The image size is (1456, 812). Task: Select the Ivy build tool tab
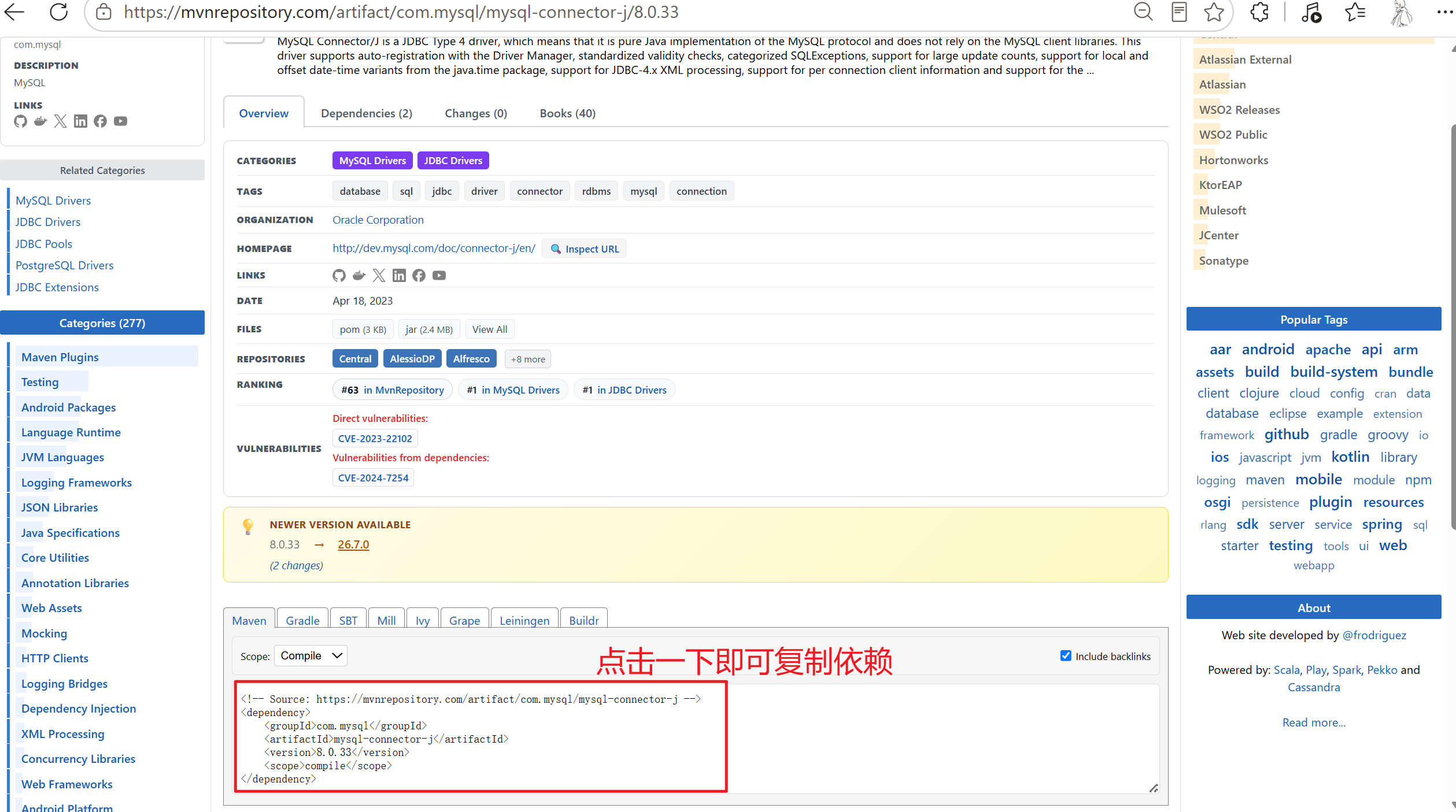423,620
